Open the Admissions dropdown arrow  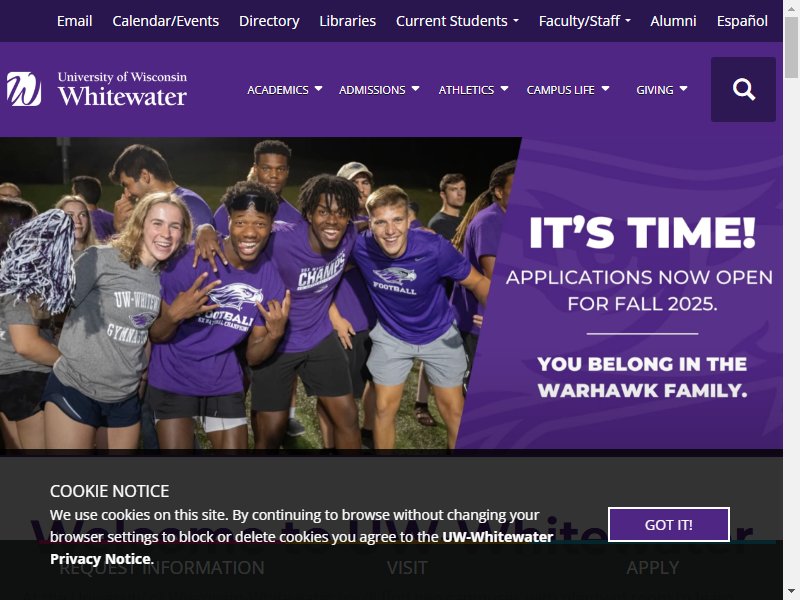tap(415, 89)
